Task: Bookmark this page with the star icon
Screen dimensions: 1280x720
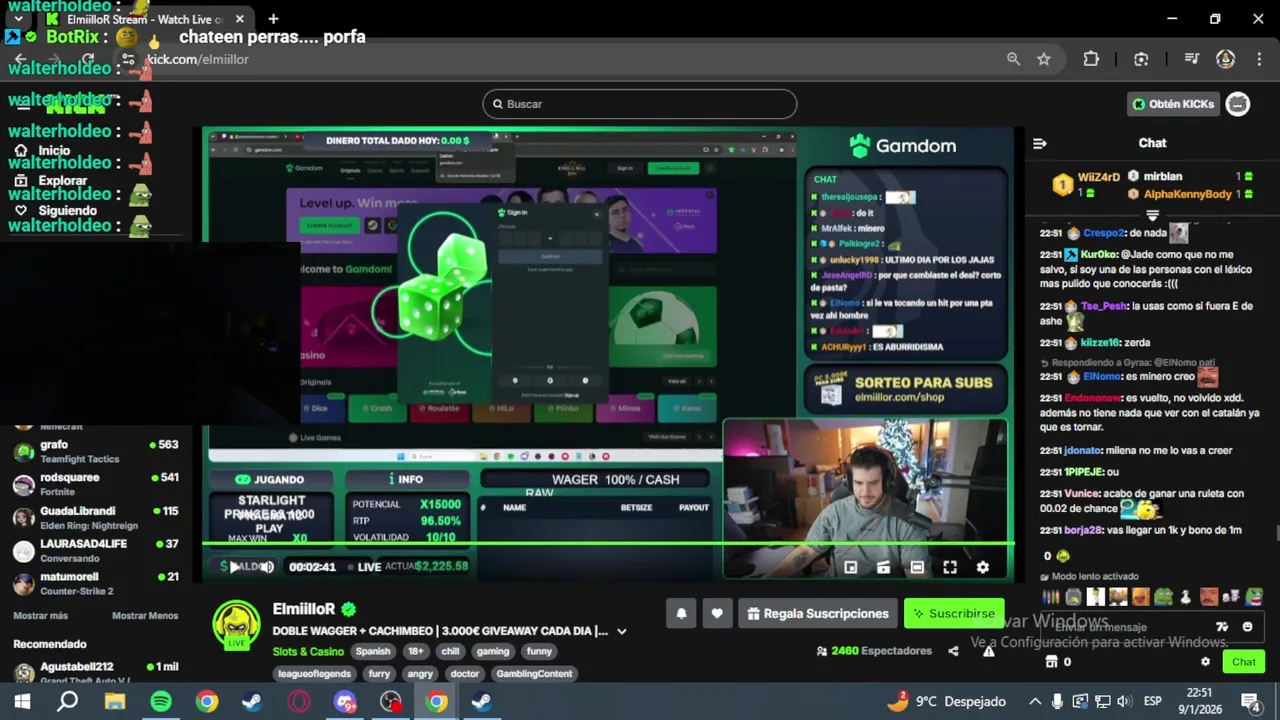Action: click(1044, 59)
